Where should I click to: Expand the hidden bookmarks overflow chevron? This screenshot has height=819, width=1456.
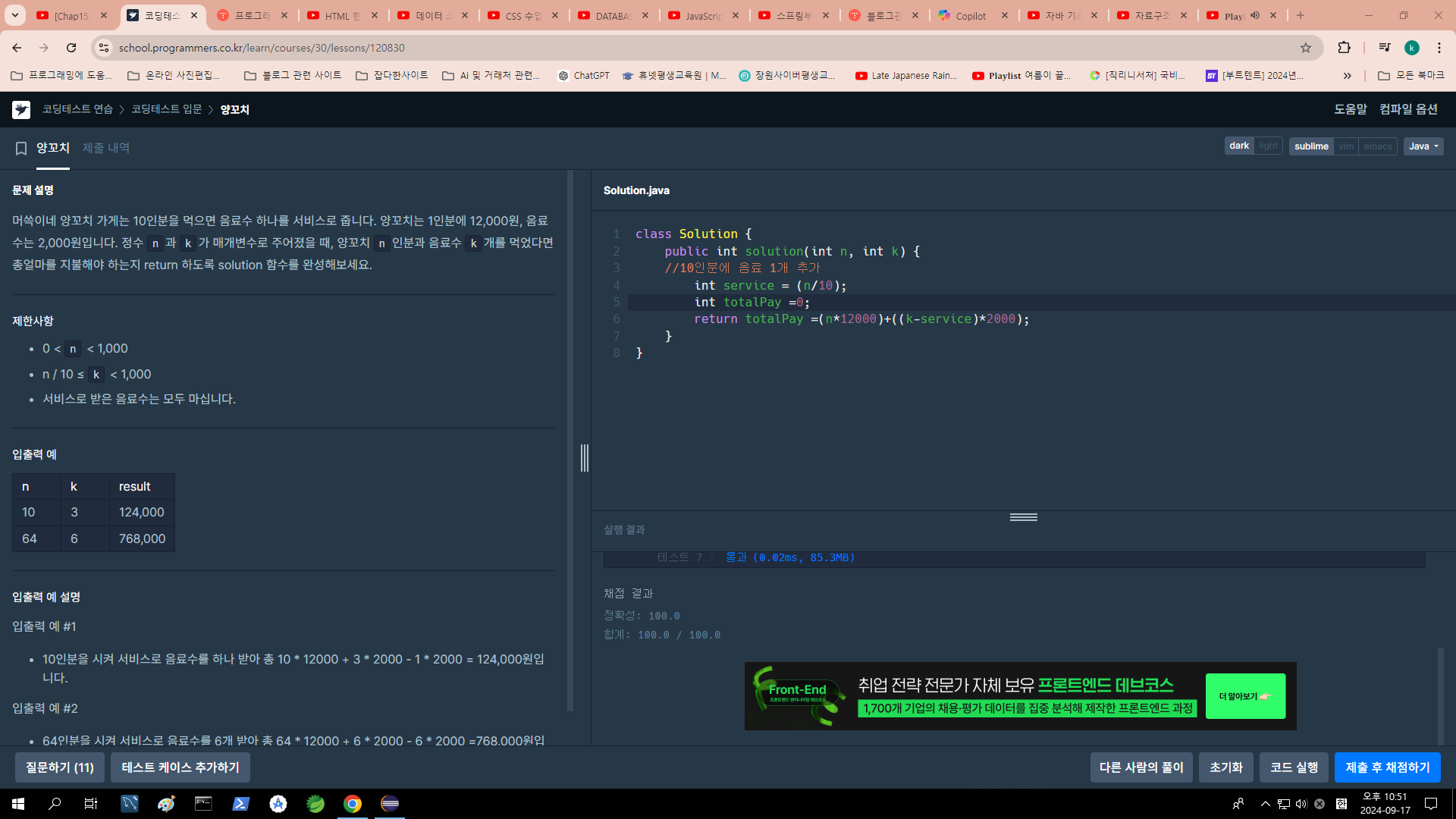pos(1347,76)
